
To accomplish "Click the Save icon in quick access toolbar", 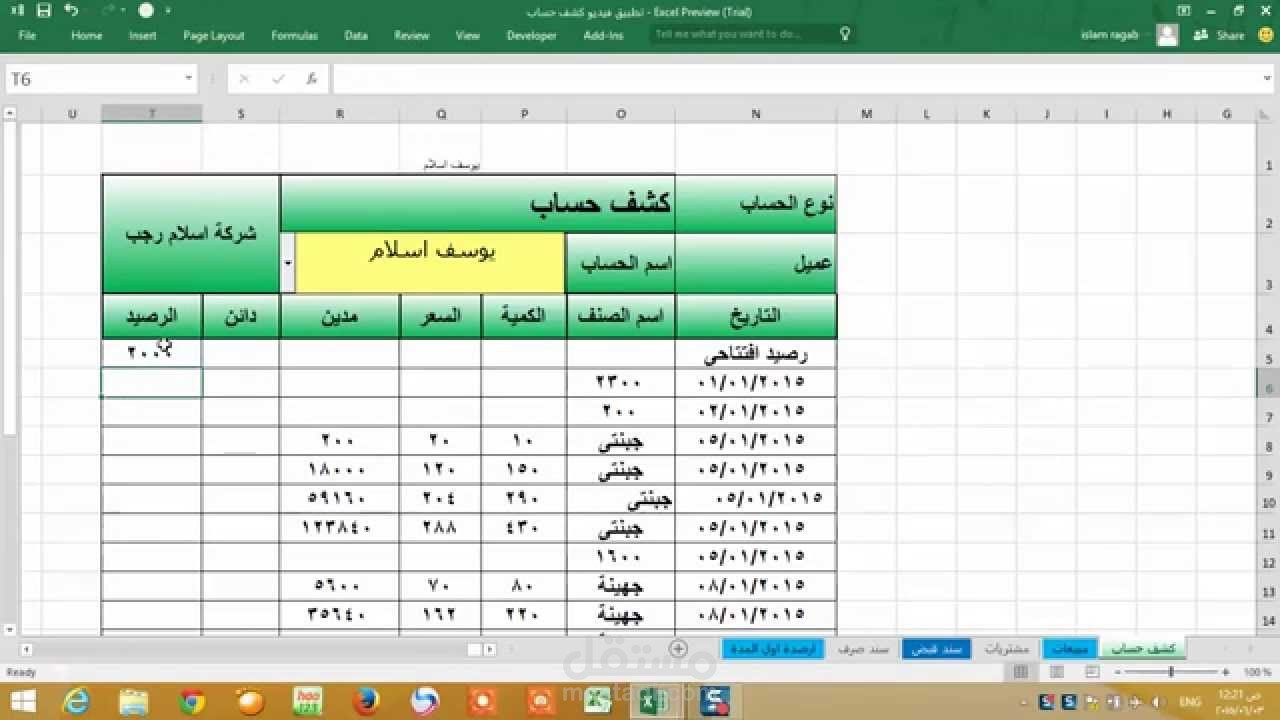I will (x=43, y=11).
